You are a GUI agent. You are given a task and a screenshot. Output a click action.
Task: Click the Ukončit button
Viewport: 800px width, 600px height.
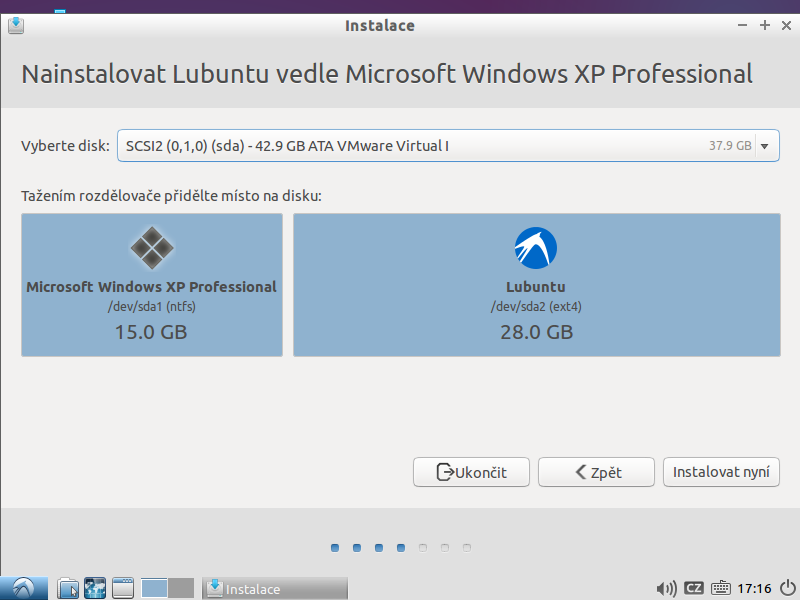pyautogui.click(x=471, y=472)
